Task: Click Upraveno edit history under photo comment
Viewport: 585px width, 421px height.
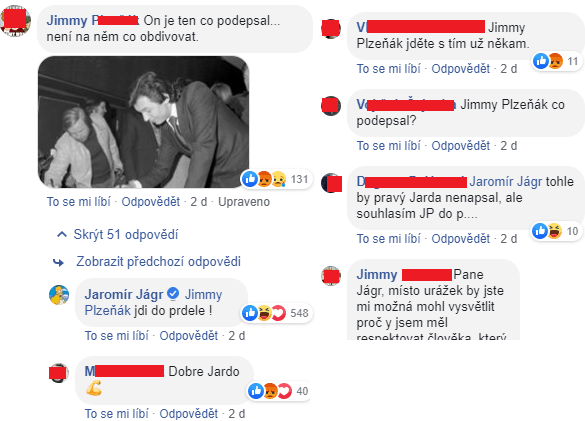Action: point(244,202)
